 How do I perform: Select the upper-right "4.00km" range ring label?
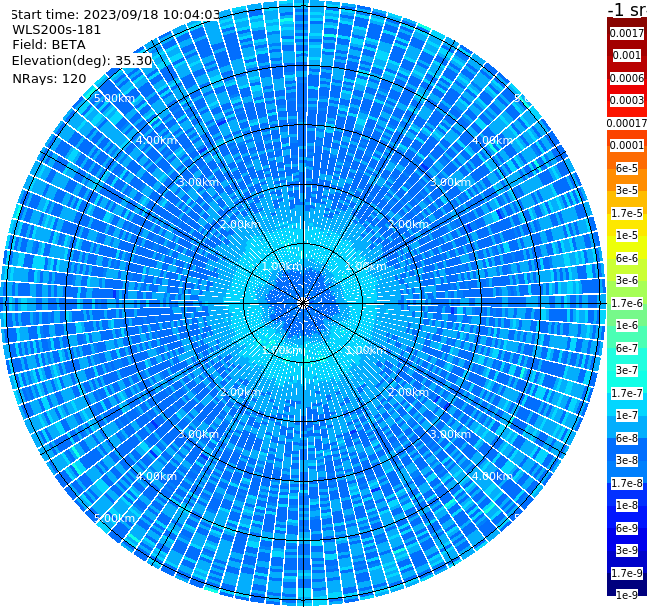coord(492,140)
